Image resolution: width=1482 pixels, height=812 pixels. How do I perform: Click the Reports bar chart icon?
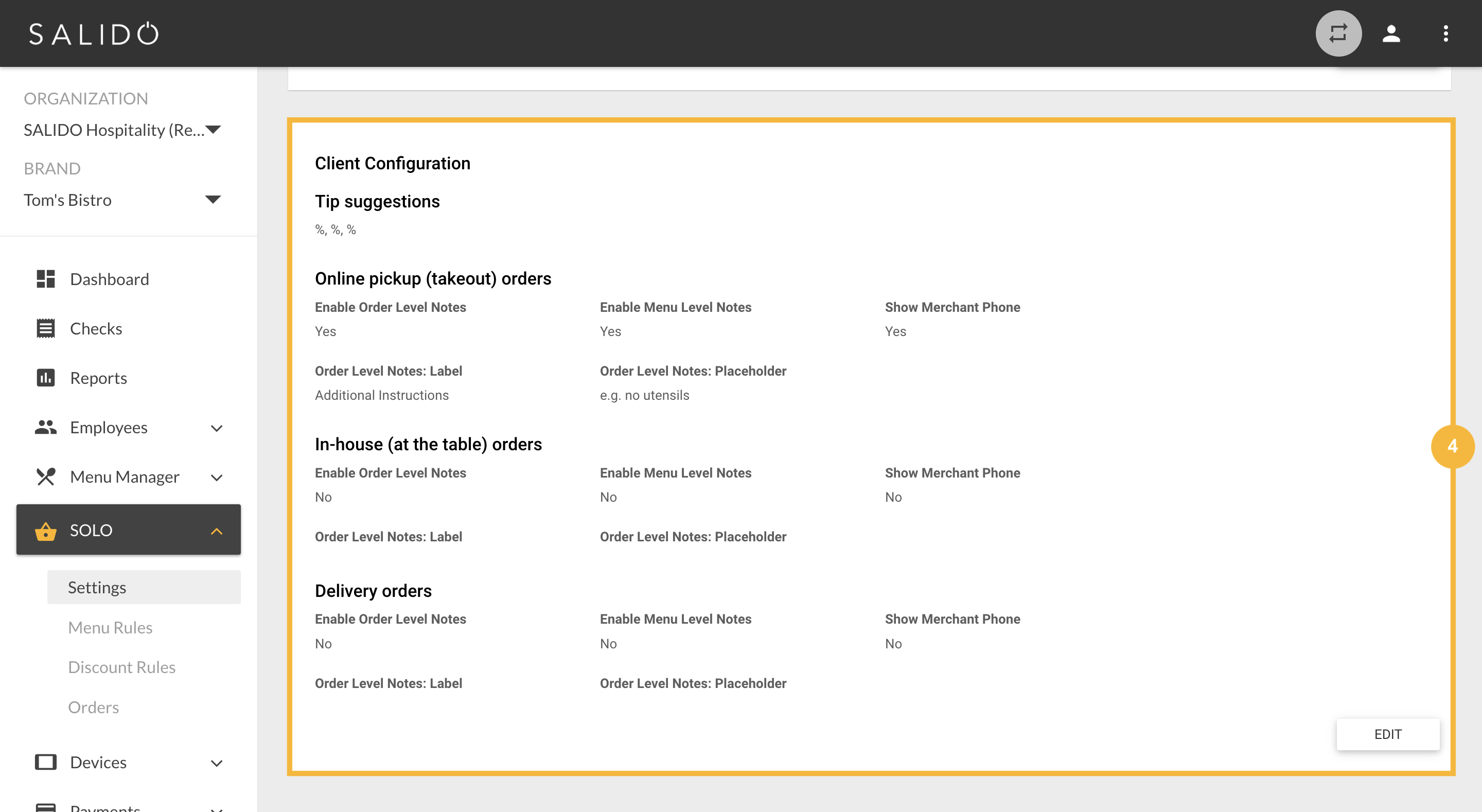tap(45, 378)
